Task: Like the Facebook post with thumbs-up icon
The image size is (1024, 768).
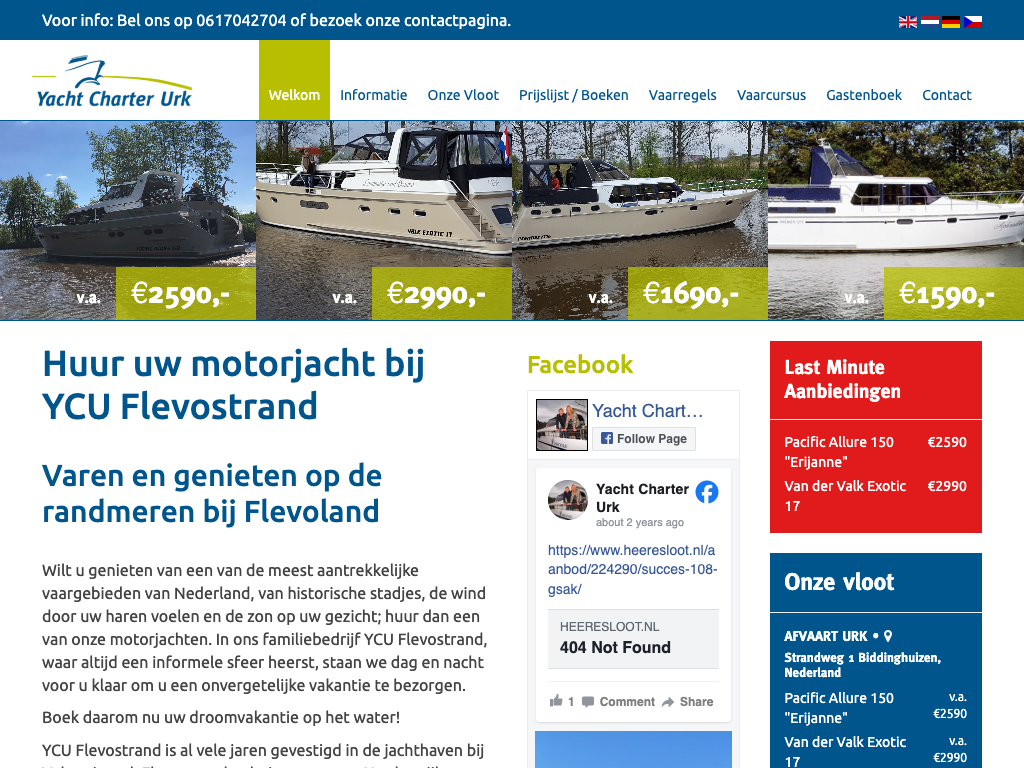Action: click(x=557, y=701)
